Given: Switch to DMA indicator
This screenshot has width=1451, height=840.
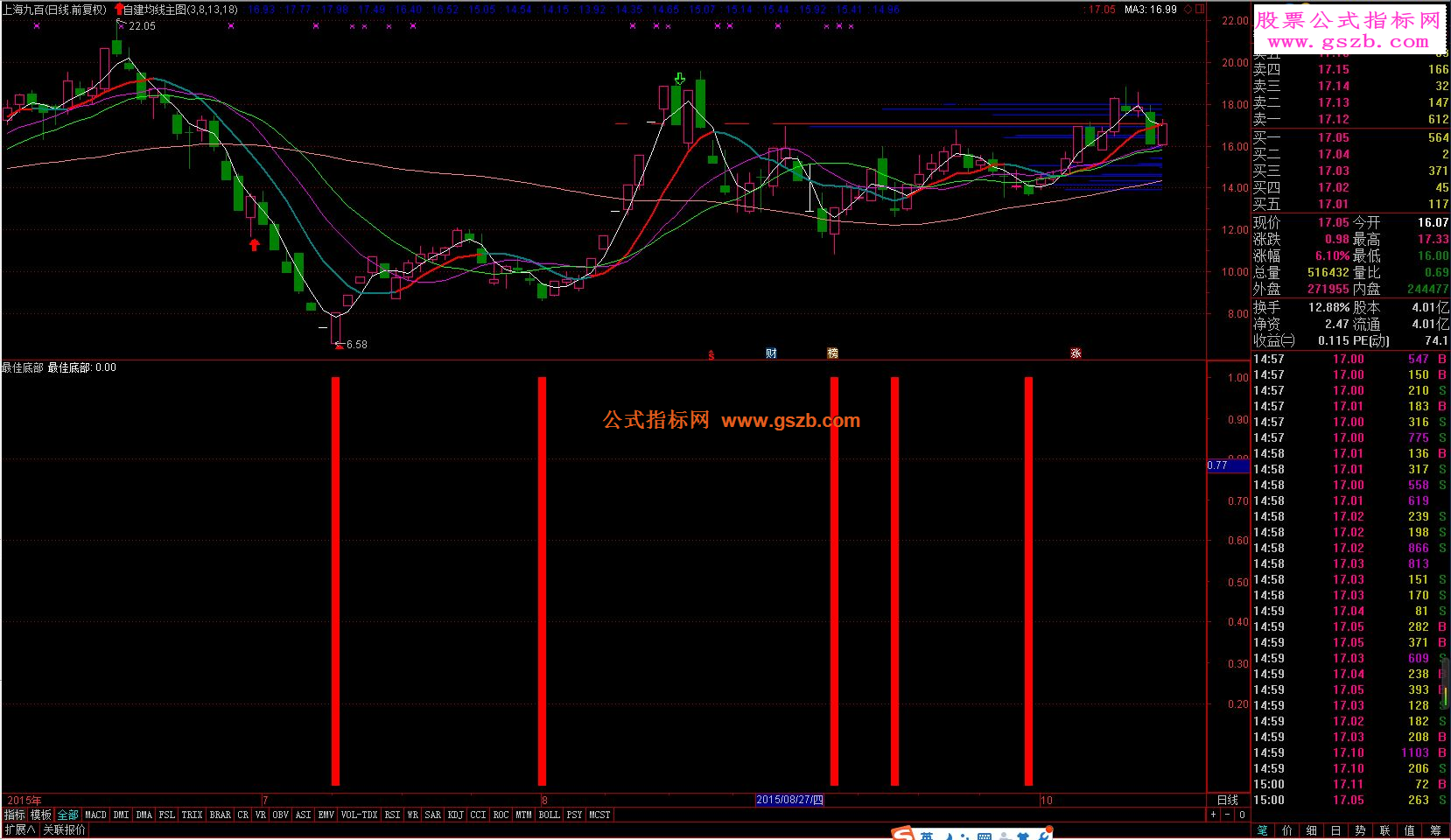Looking at the screenshot, I should [144, 815].
